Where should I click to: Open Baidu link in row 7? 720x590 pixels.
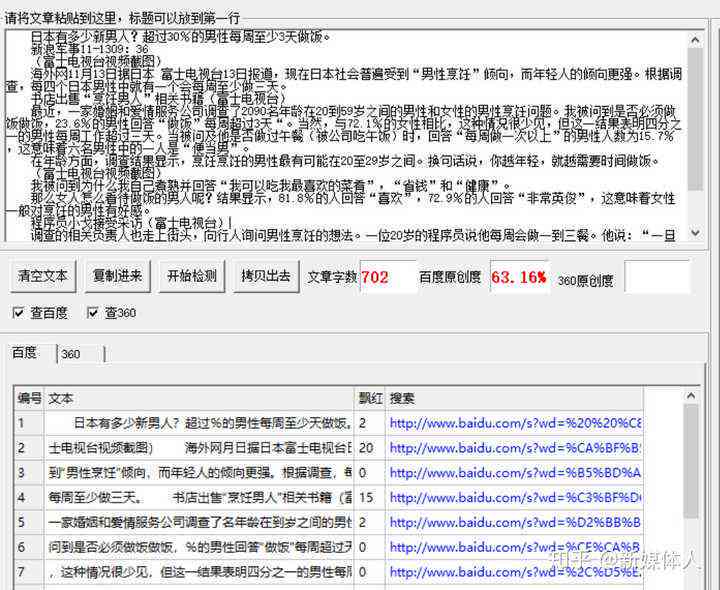click(x=515, y=572)
